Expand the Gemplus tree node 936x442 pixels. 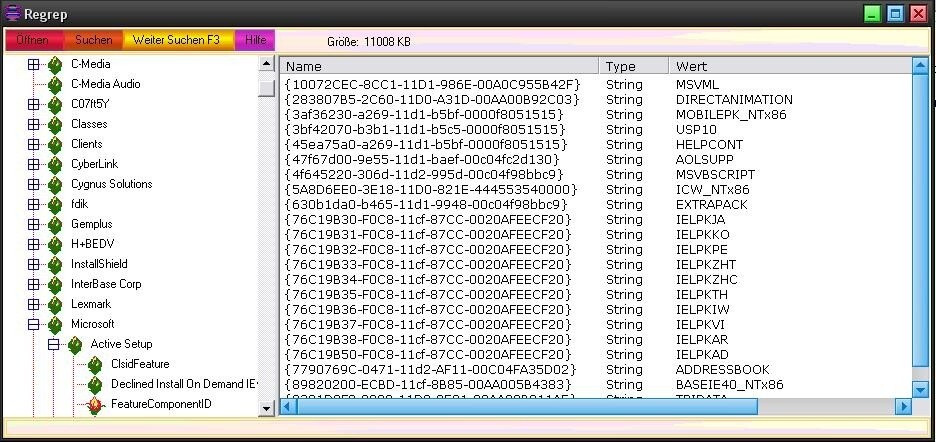tap(33, 224)
